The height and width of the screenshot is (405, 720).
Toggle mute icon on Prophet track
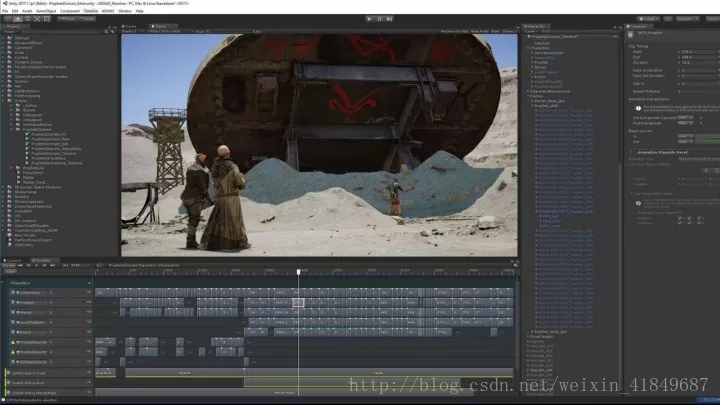[x=85, y=303]
